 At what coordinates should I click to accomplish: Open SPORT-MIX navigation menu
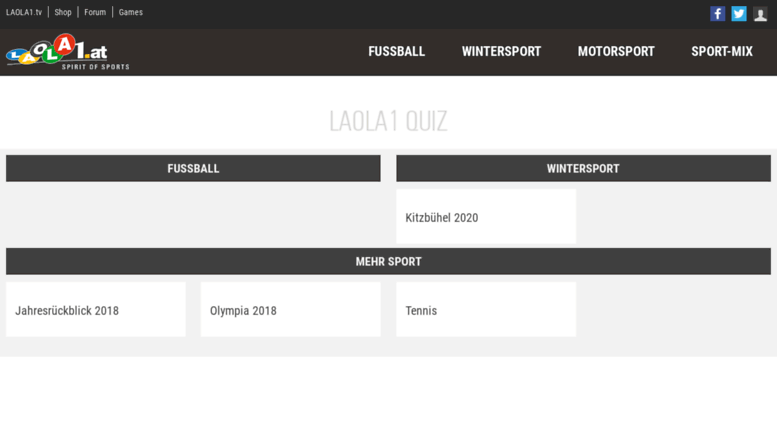pos(722,52)
